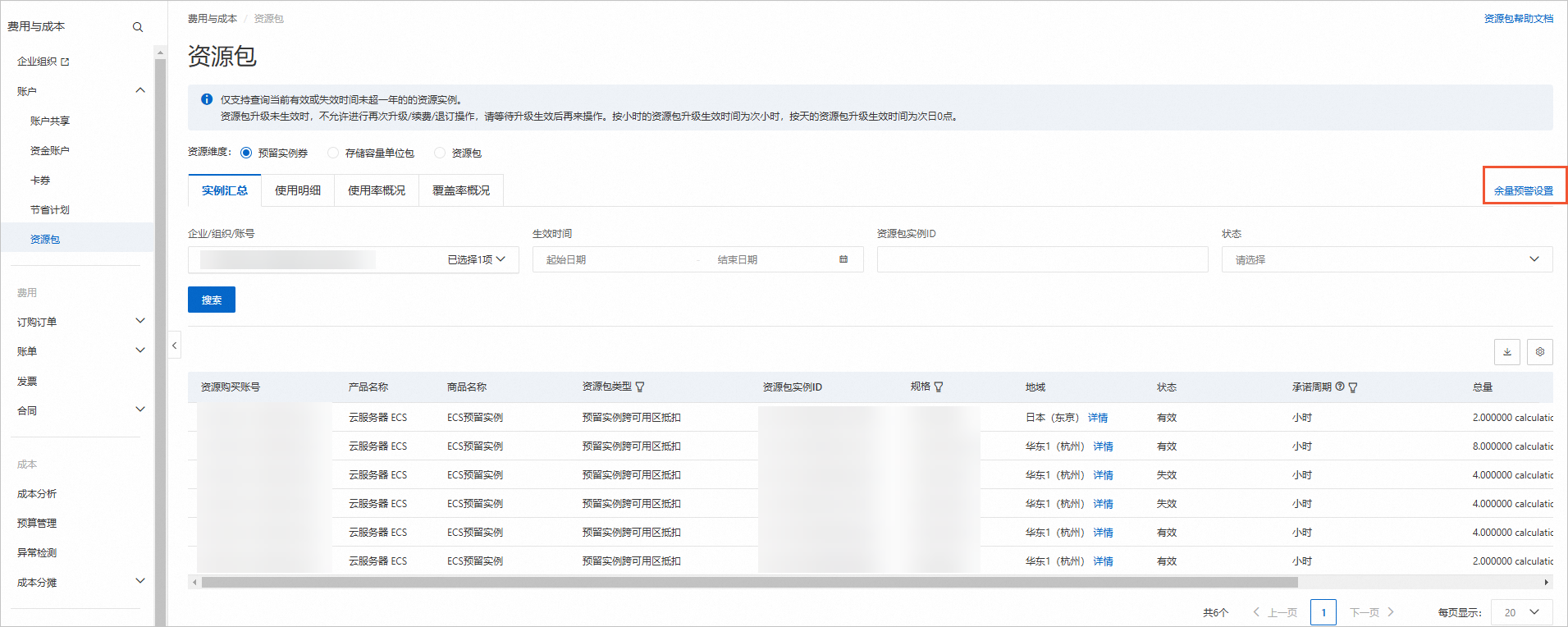Open 成本分析 in the sidebar
Image resolution: width=1568 pixels, height=627 pixels.
[37, 493]
